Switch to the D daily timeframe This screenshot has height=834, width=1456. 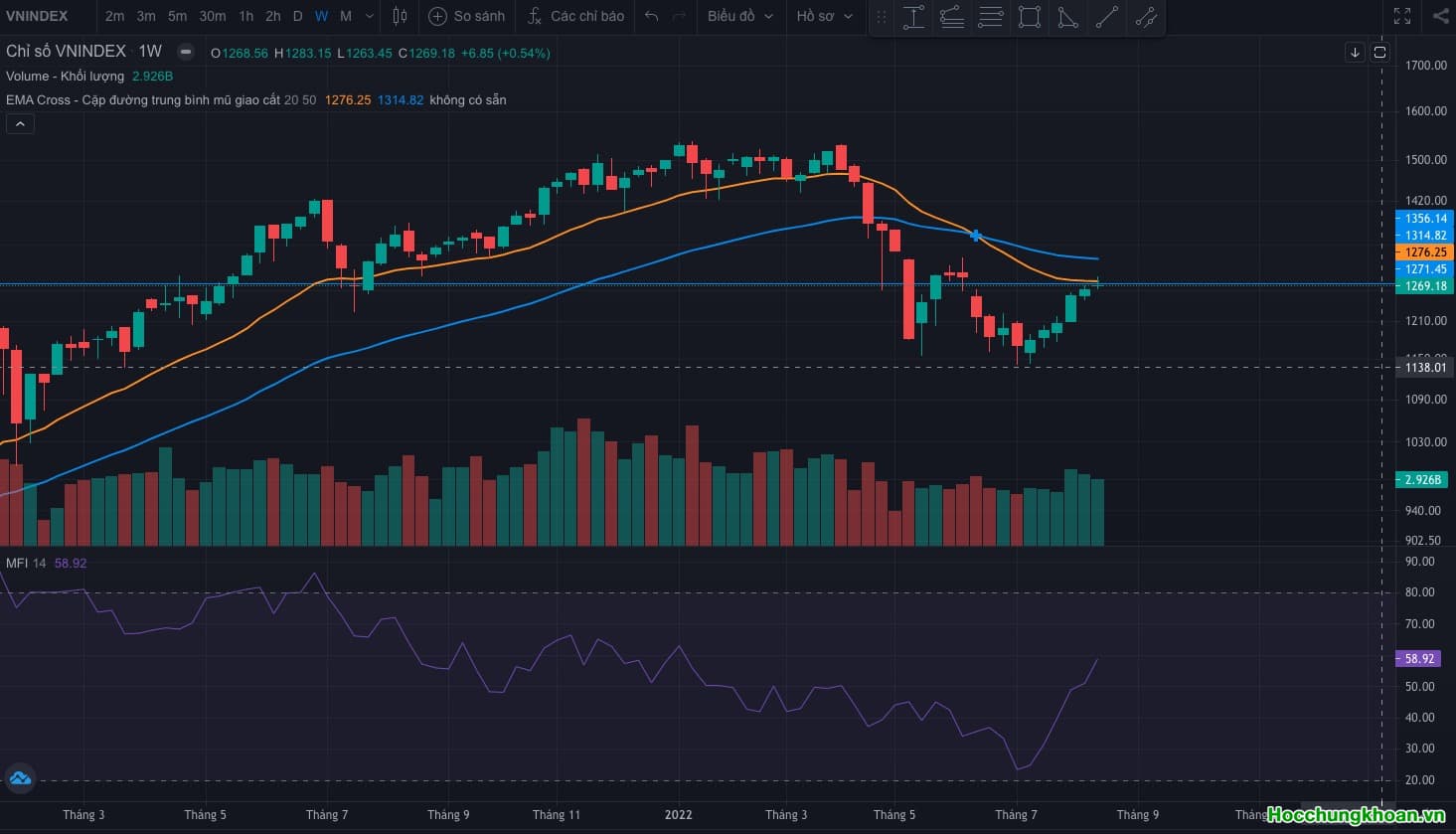(x=297, y=16)
